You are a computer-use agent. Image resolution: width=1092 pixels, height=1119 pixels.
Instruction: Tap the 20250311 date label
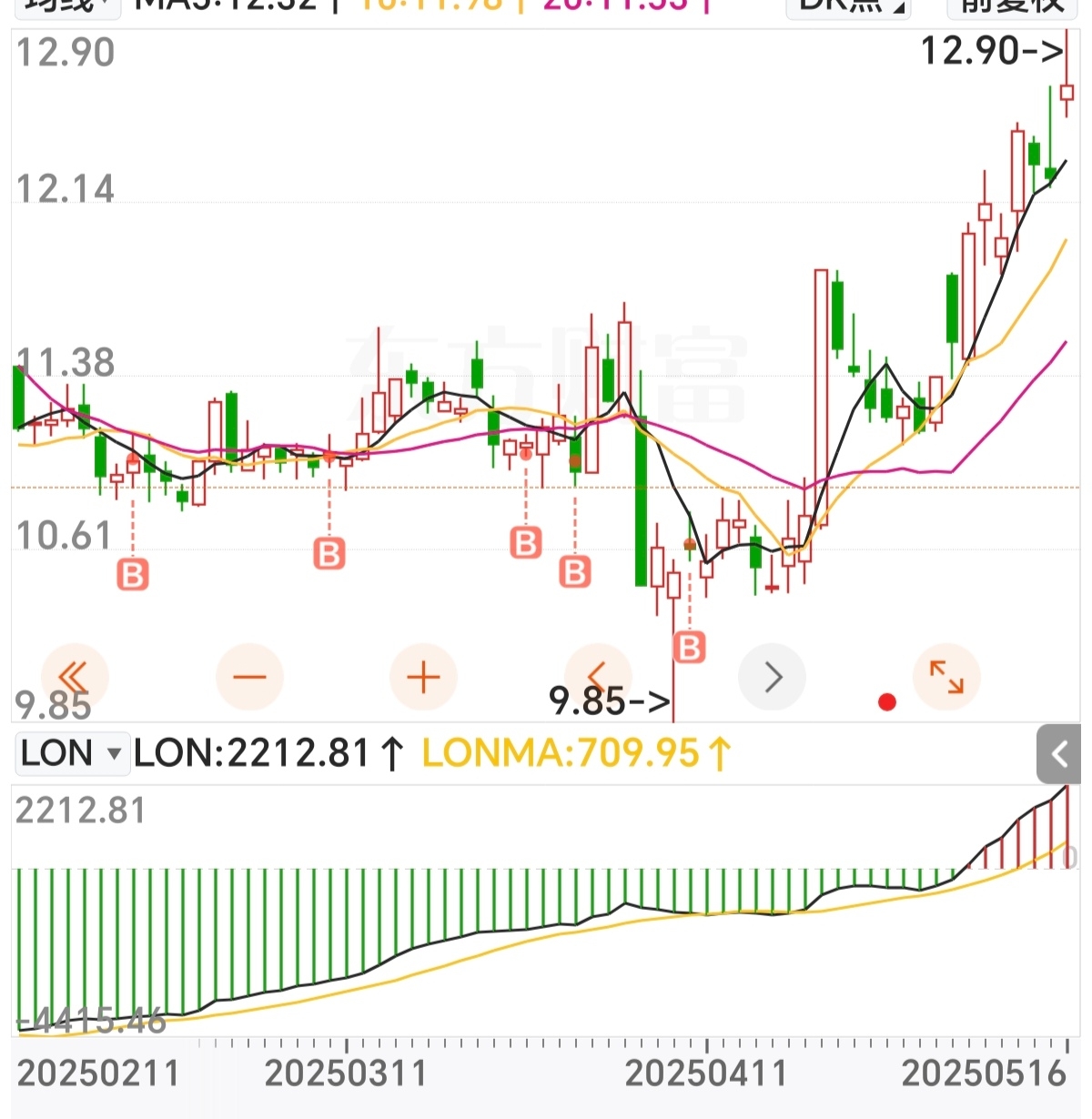(346, 1074)
